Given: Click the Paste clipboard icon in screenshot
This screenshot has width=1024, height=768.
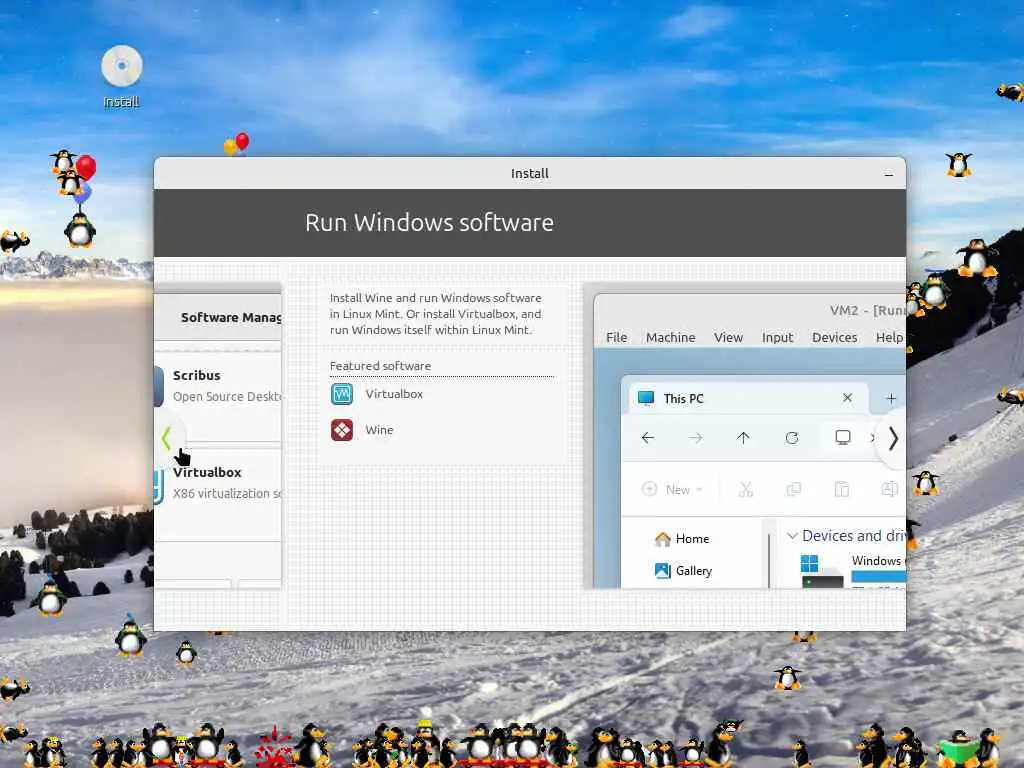Looking at the screenshot, I should tap(842, 489).
